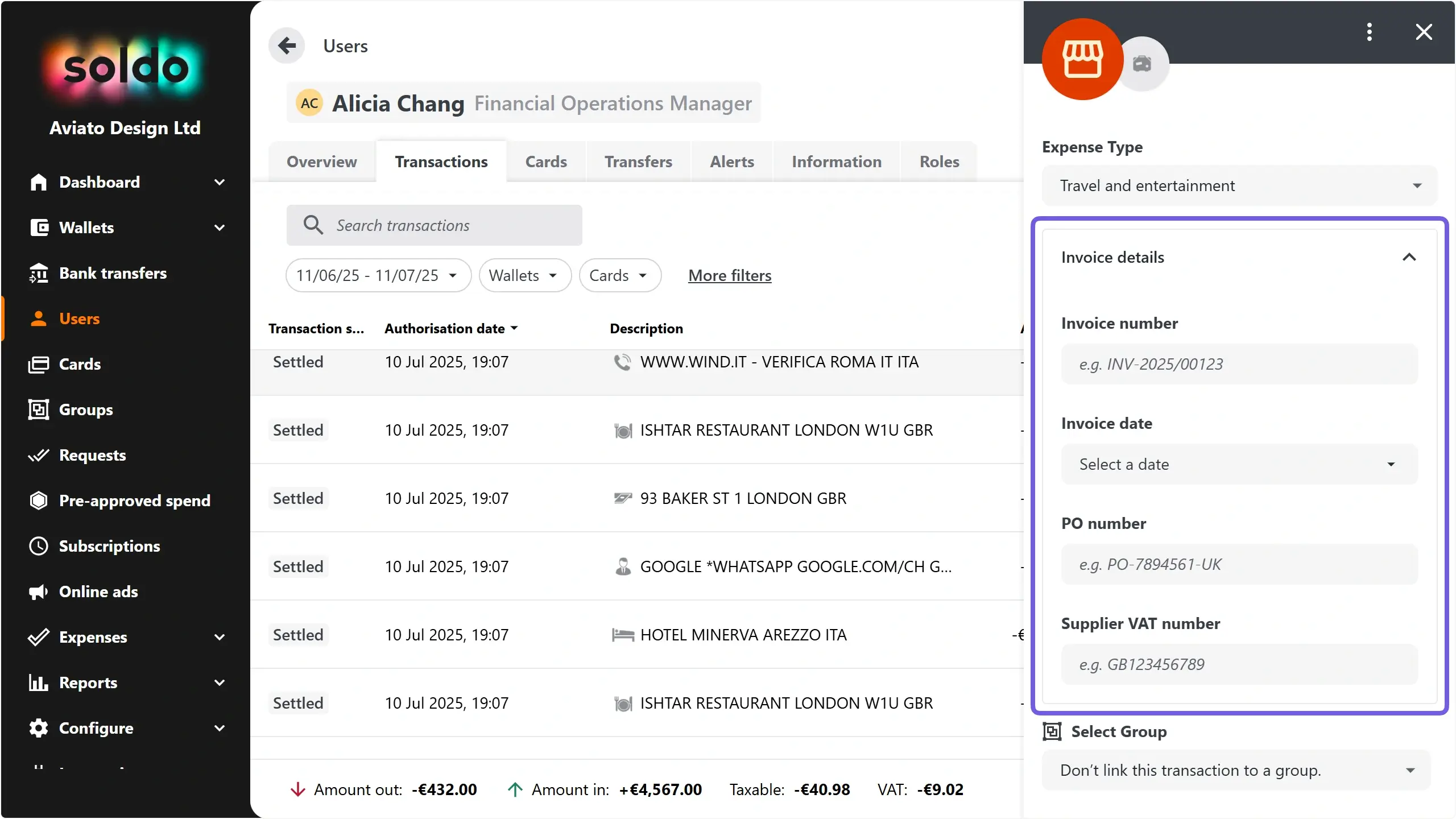Sort by Authorisation date column

451,328
